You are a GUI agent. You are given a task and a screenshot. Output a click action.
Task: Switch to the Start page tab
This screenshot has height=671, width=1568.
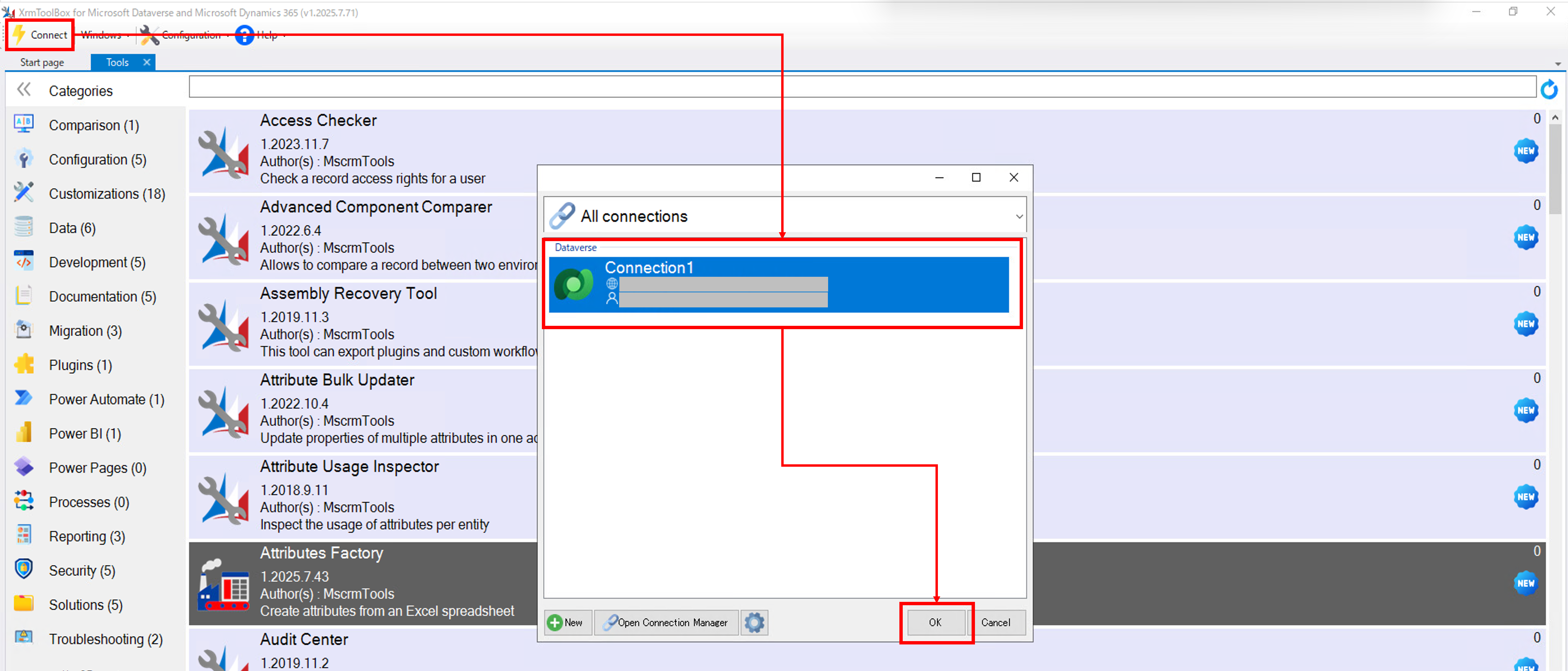click(x=42, y=62)
